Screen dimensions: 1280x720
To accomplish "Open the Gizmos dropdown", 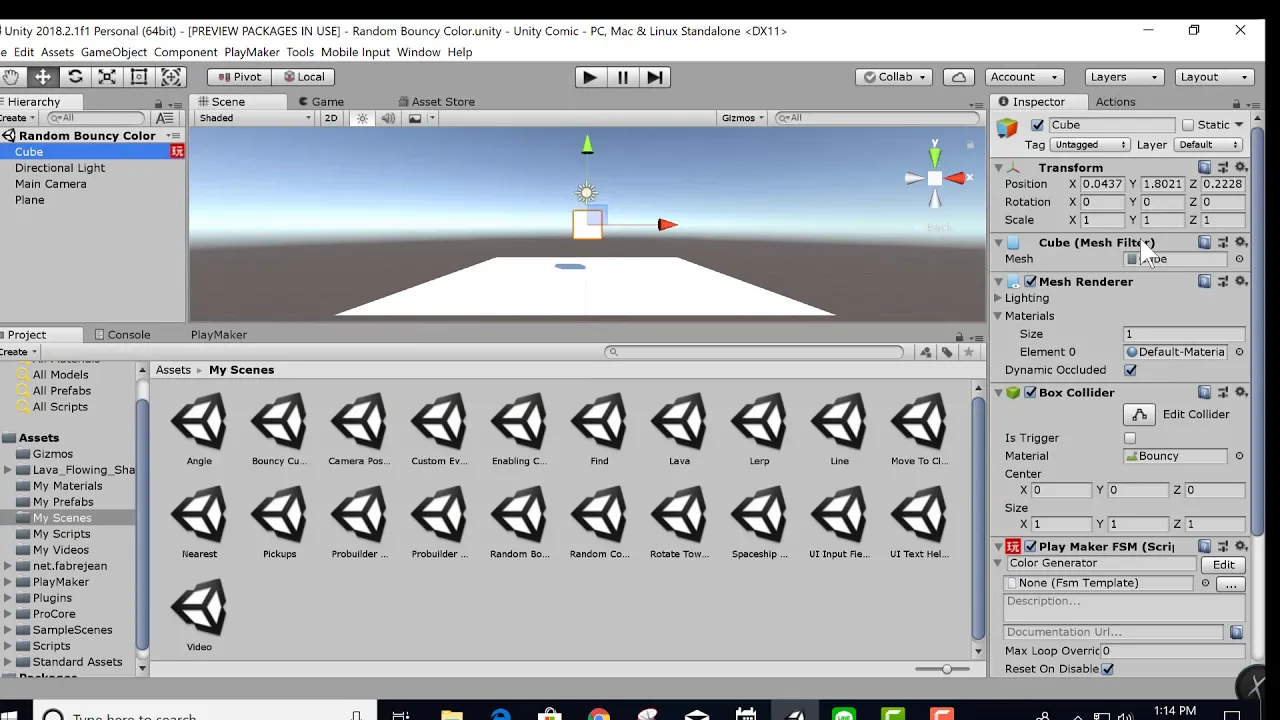I will click(x=742, y=118).
